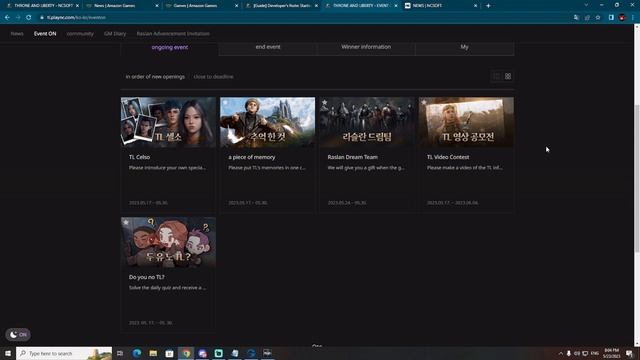Screen dimensions: 640x360
Task: Close the News | Amazon Games tab
Action: click(157, 6)
